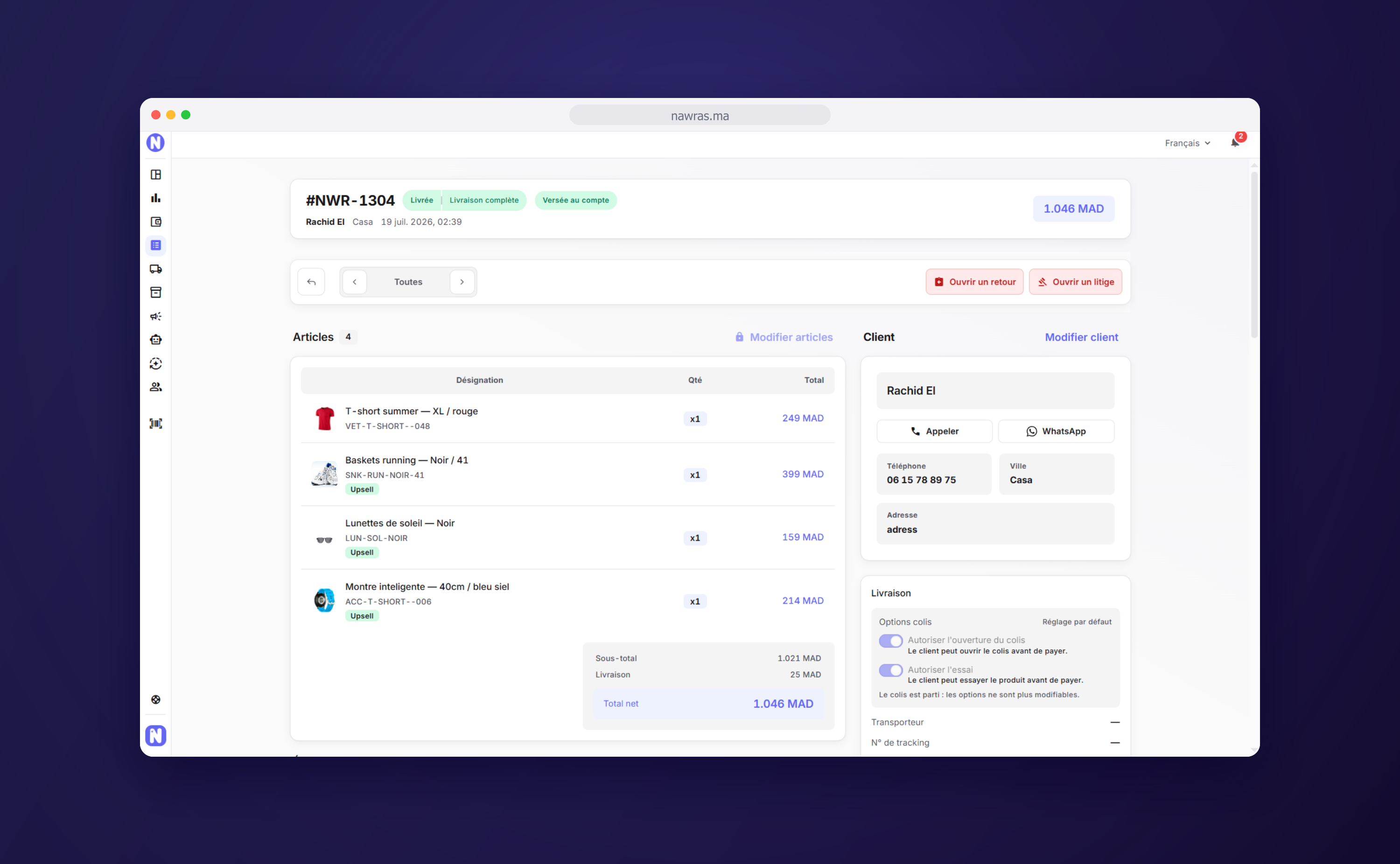The image size is (1400, 864).
Task: Toggle Autoriser l'ouverture du colis switch
Action: [x=890, y=641]
